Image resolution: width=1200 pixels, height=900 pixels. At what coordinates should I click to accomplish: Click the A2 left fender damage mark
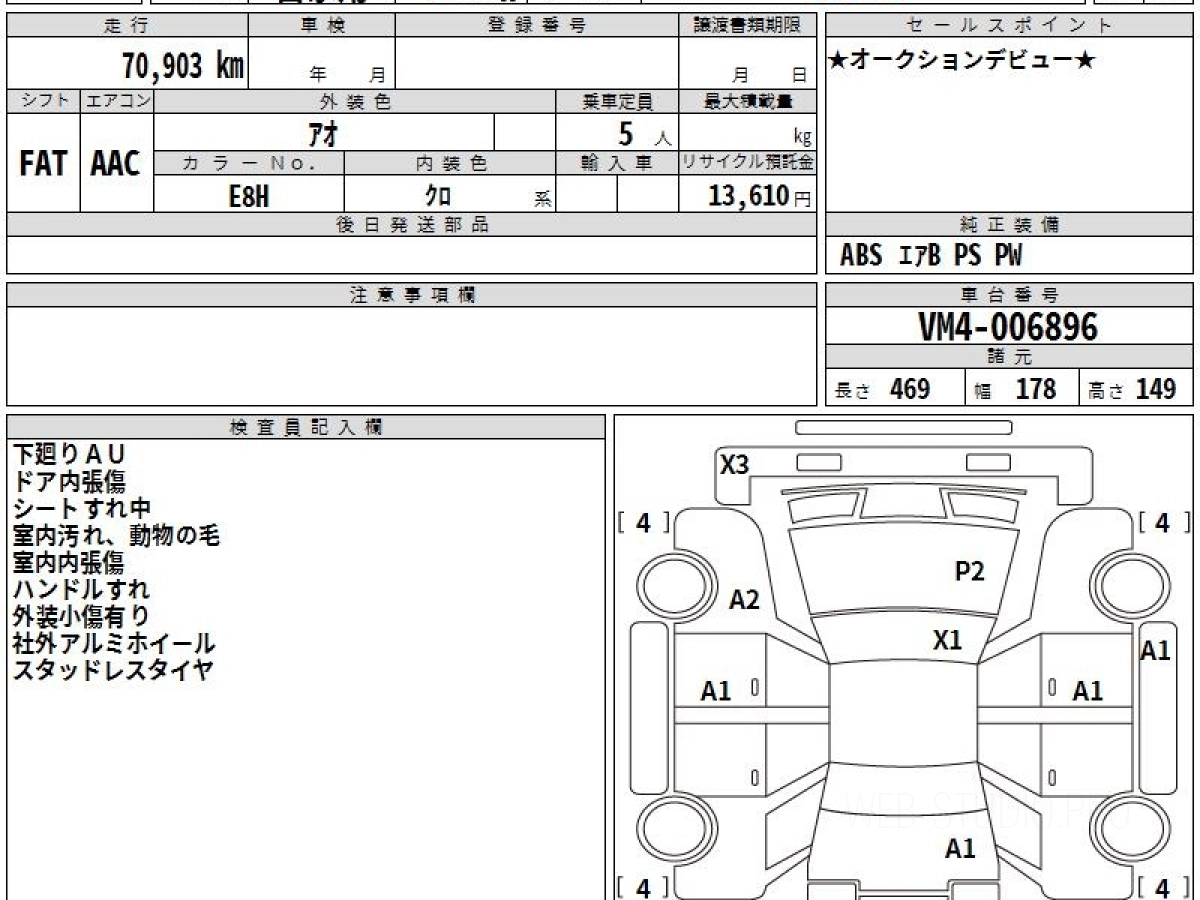click(x=744, y=600)
